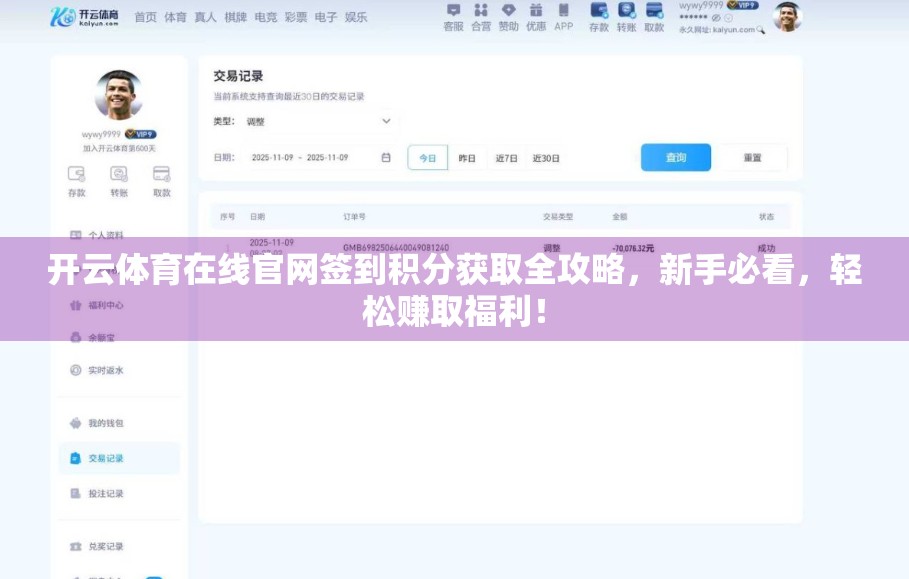This screenshot has width=909, height=579.
Task: Open the 优惠 promotions icon
Action: (x=535, y=17)
